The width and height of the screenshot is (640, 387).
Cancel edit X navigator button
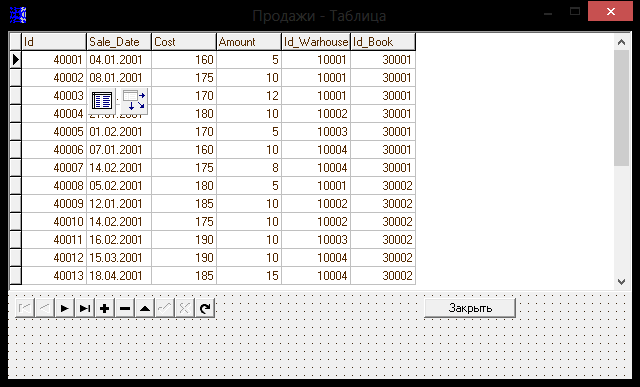click(x=184, y=308)
